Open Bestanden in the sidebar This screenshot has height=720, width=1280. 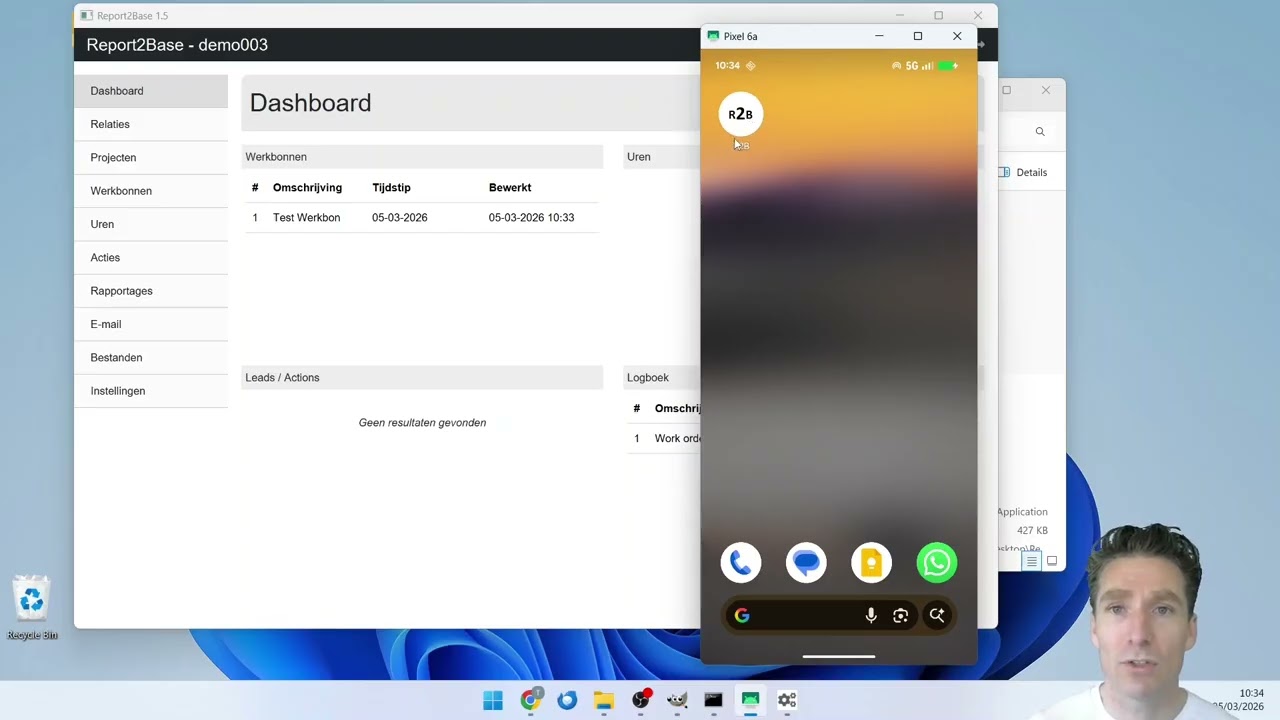point(151,357)
